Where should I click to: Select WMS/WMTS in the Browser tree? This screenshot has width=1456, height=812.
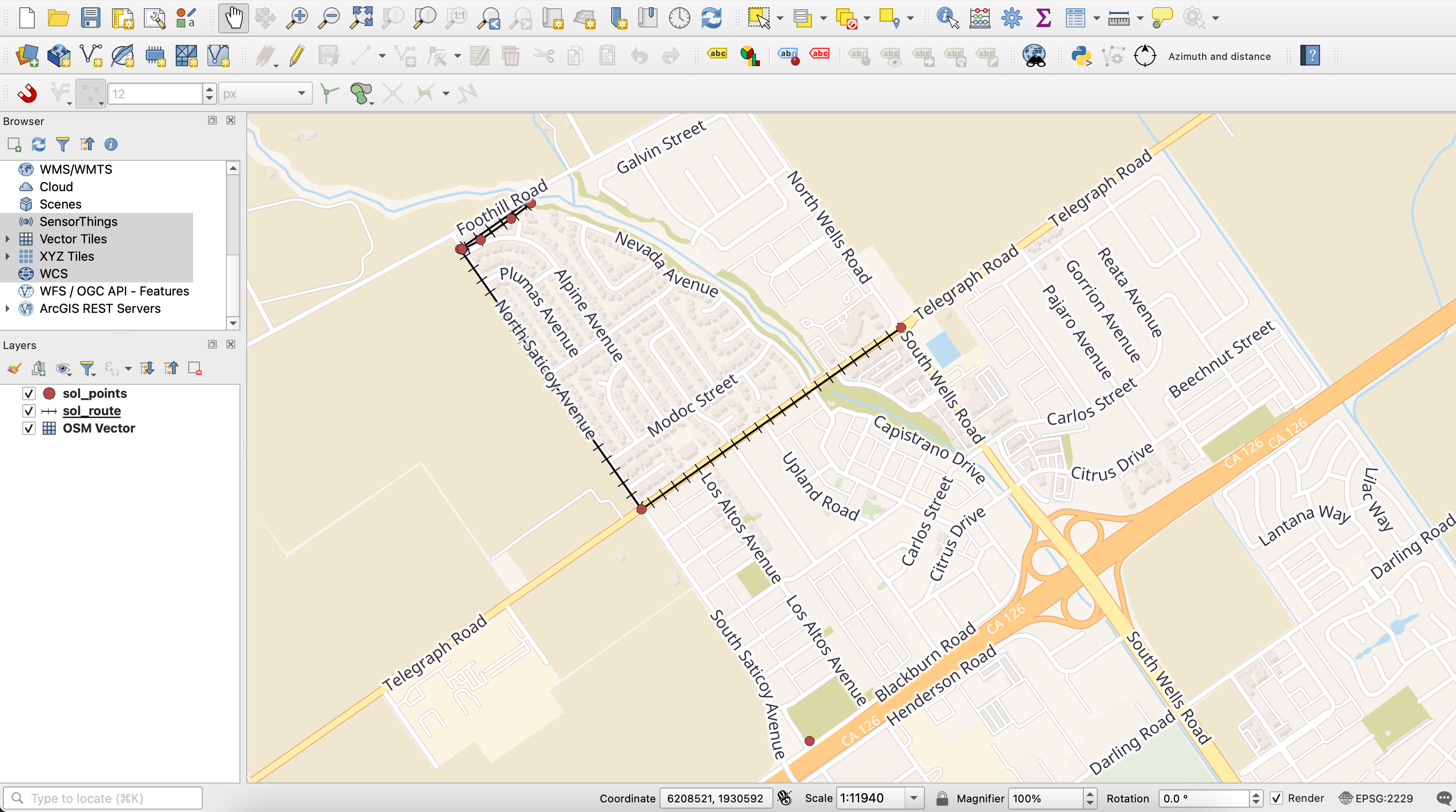pyautogui.click(x=76, y=169)
